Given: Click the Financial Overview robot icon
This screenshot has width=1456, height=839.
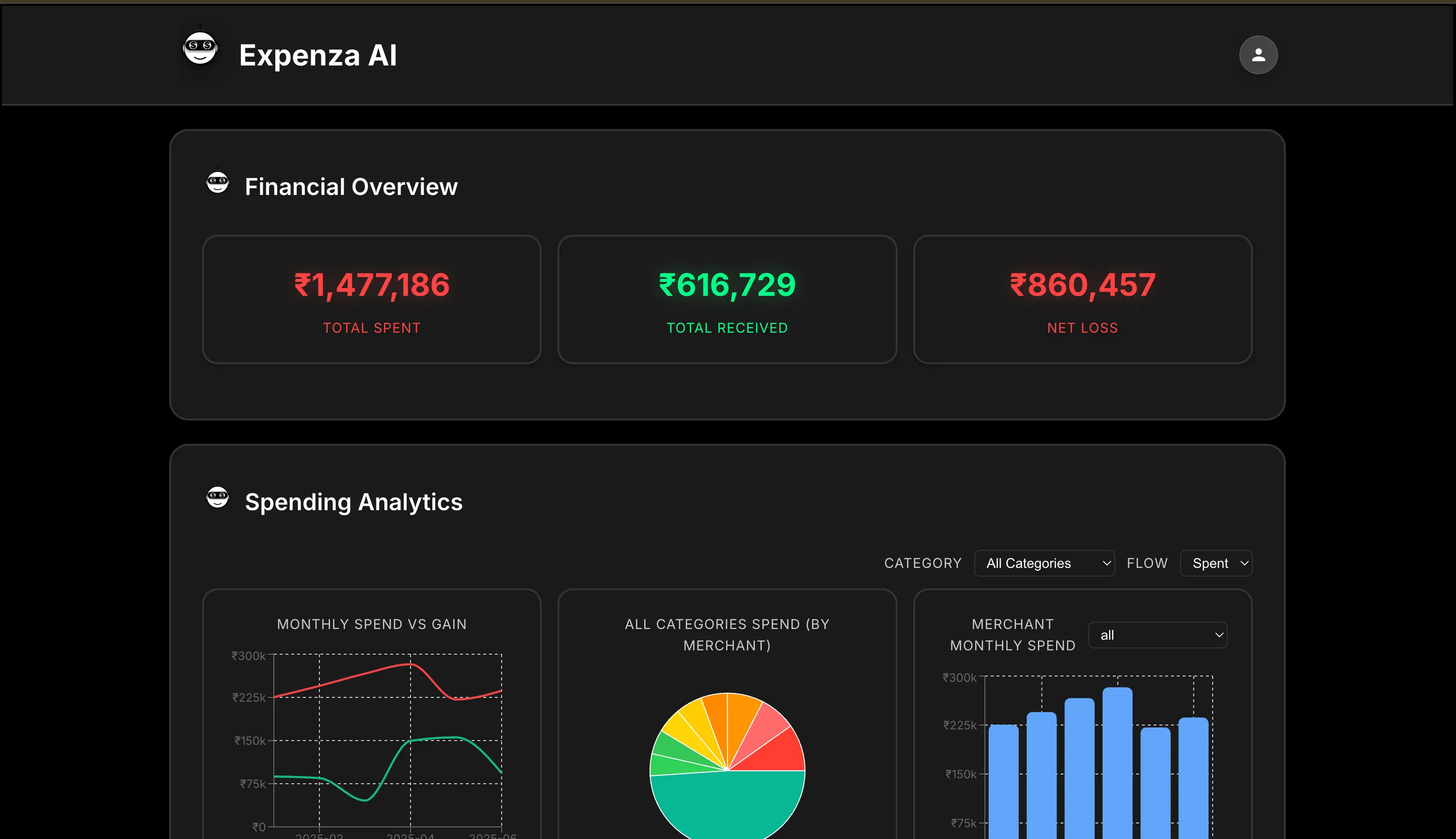Looking at the screenshot, I should tap(218, 181).
